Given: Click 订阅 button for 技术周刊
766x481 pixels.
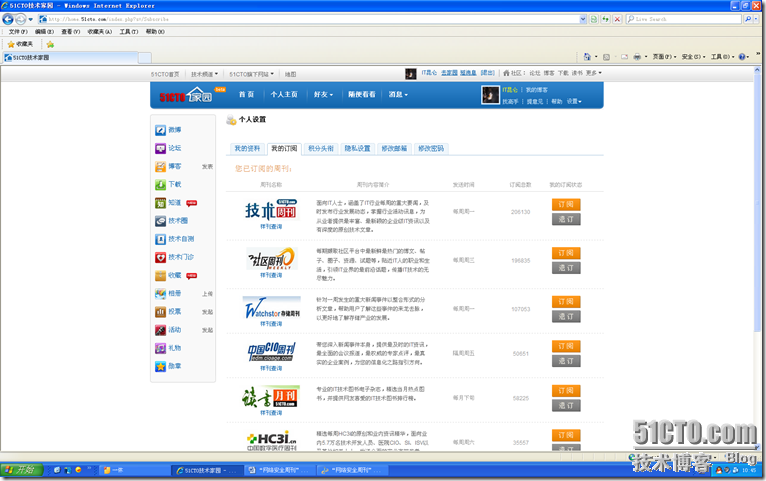Looking at the screenshot, I should (x=566, y=204).
